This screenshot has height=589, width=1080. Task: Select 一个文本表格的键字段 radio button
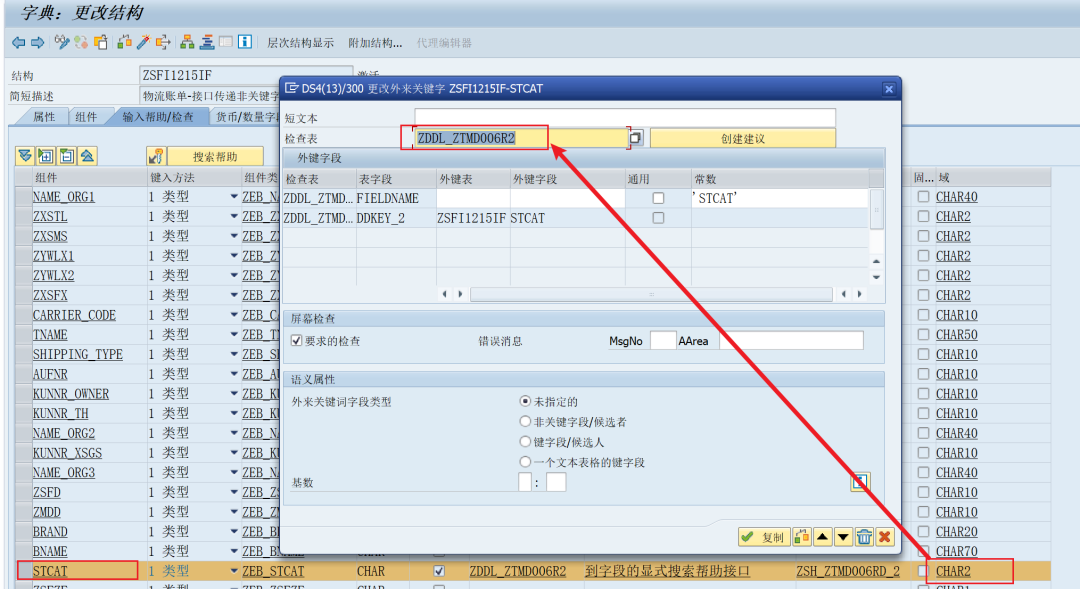(525, 462)
